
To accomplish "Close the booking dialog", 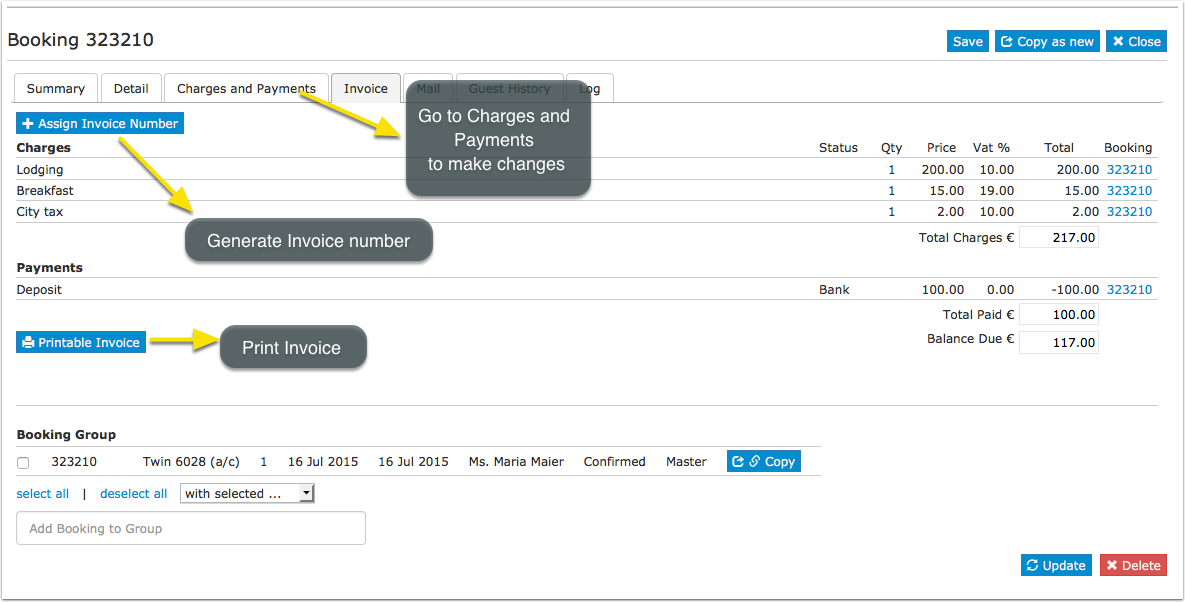I will pos(1137,42).
